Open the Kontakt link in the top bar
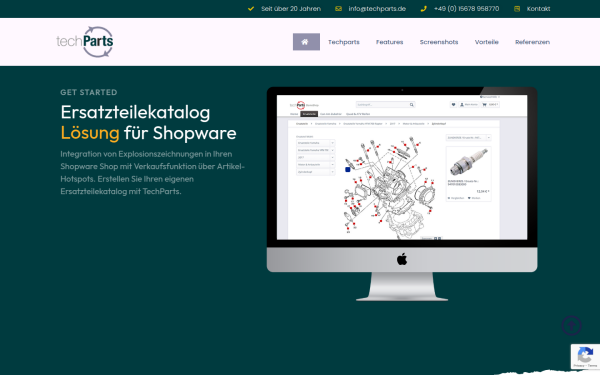This screenshot has width=600, height=375. click(x=538, y=9)
